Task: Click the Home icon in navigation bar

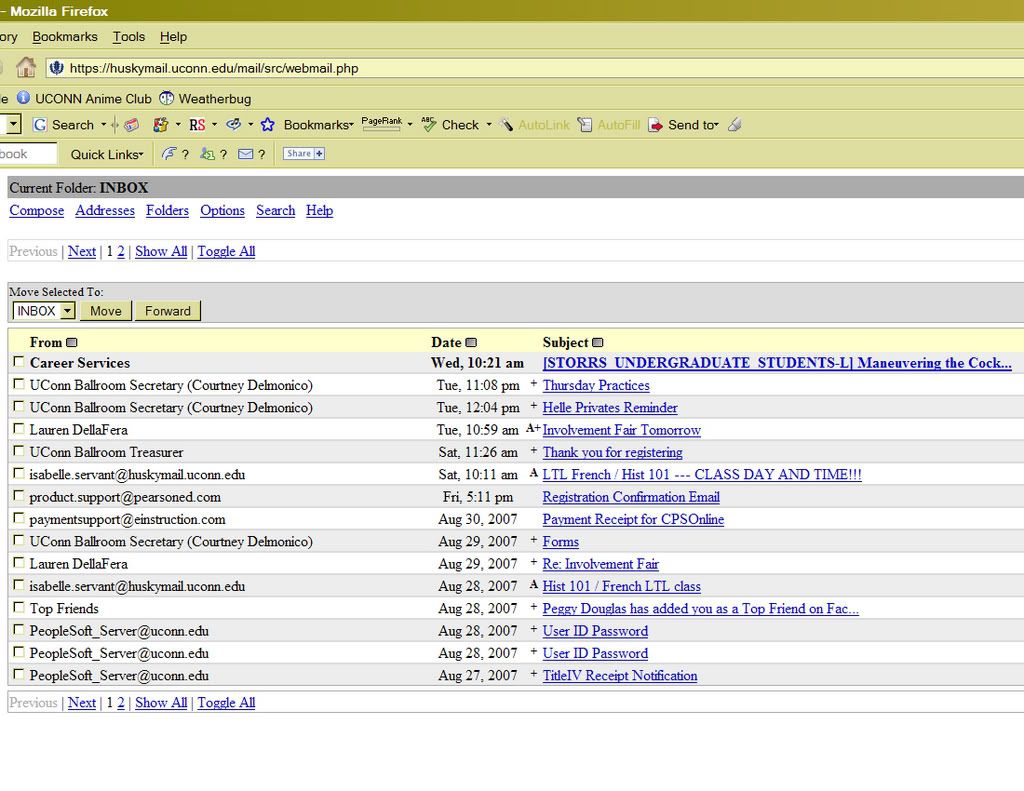Action: coord(26,68)
